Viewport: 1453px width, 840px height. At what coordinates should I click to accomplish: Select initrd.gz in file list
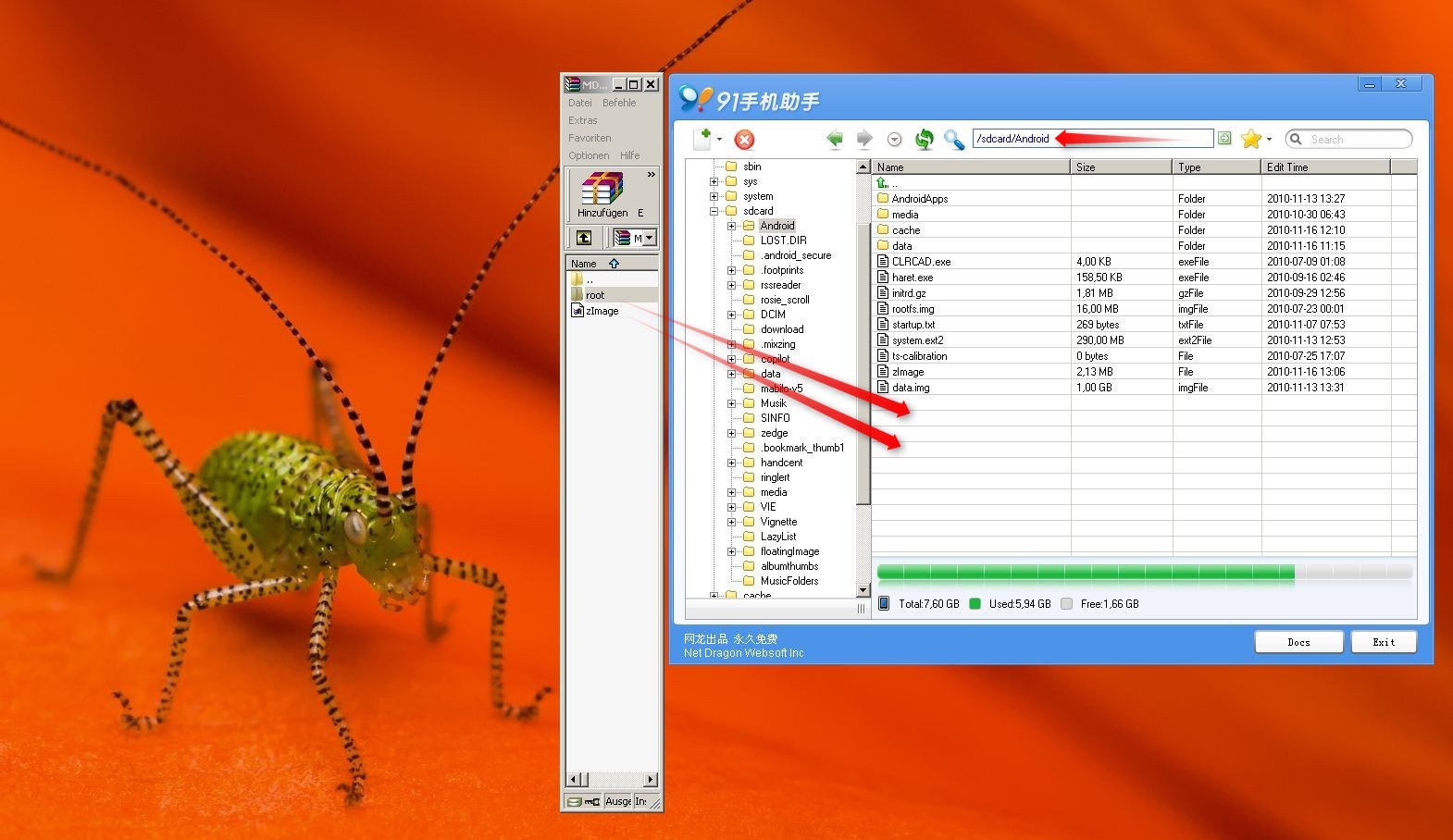click(x=909, y=293)
